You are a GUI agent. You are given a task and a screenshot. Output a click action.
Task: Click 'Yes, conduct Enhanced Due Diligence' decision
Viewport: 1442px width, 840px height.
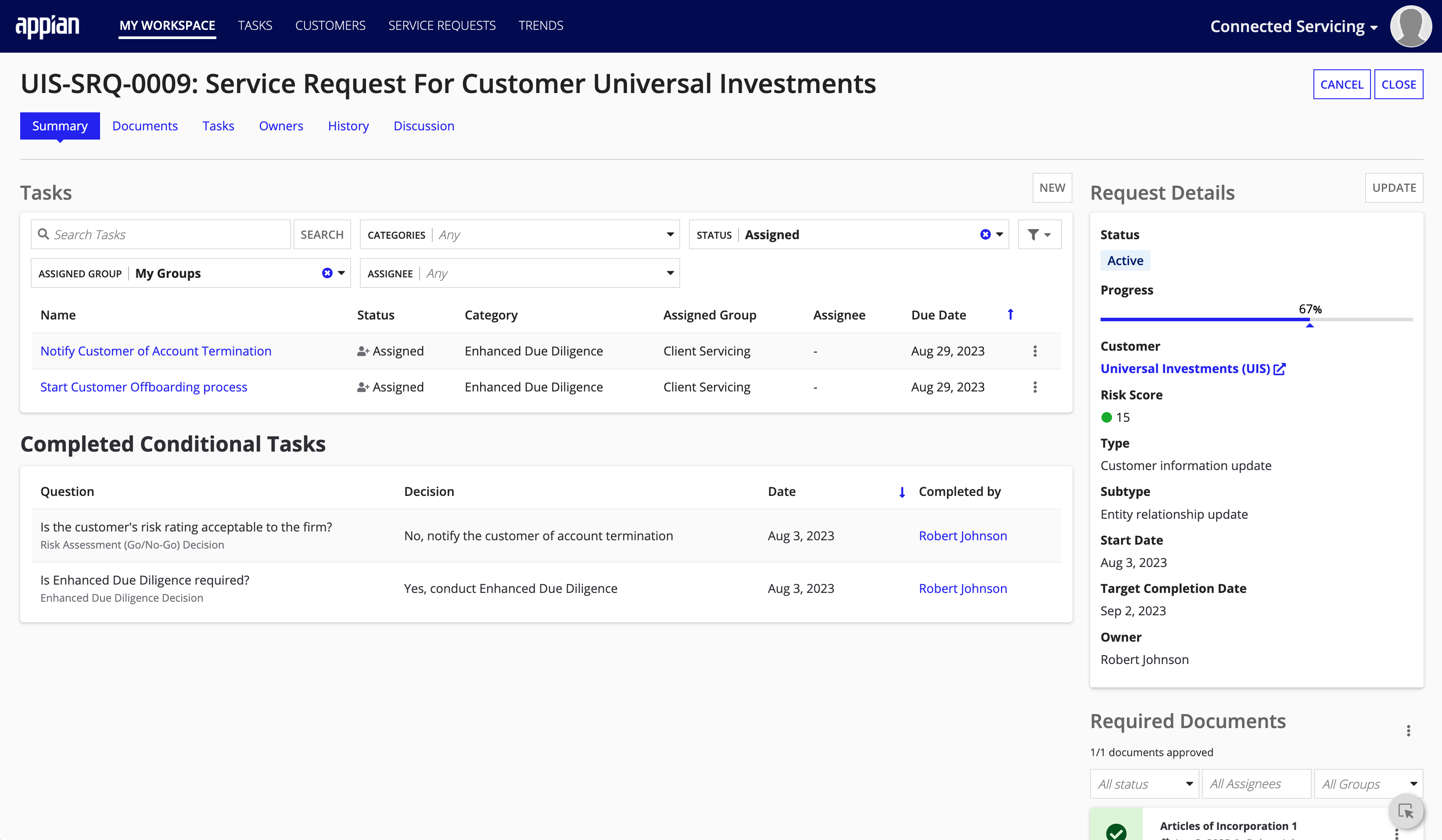(510, 589)
